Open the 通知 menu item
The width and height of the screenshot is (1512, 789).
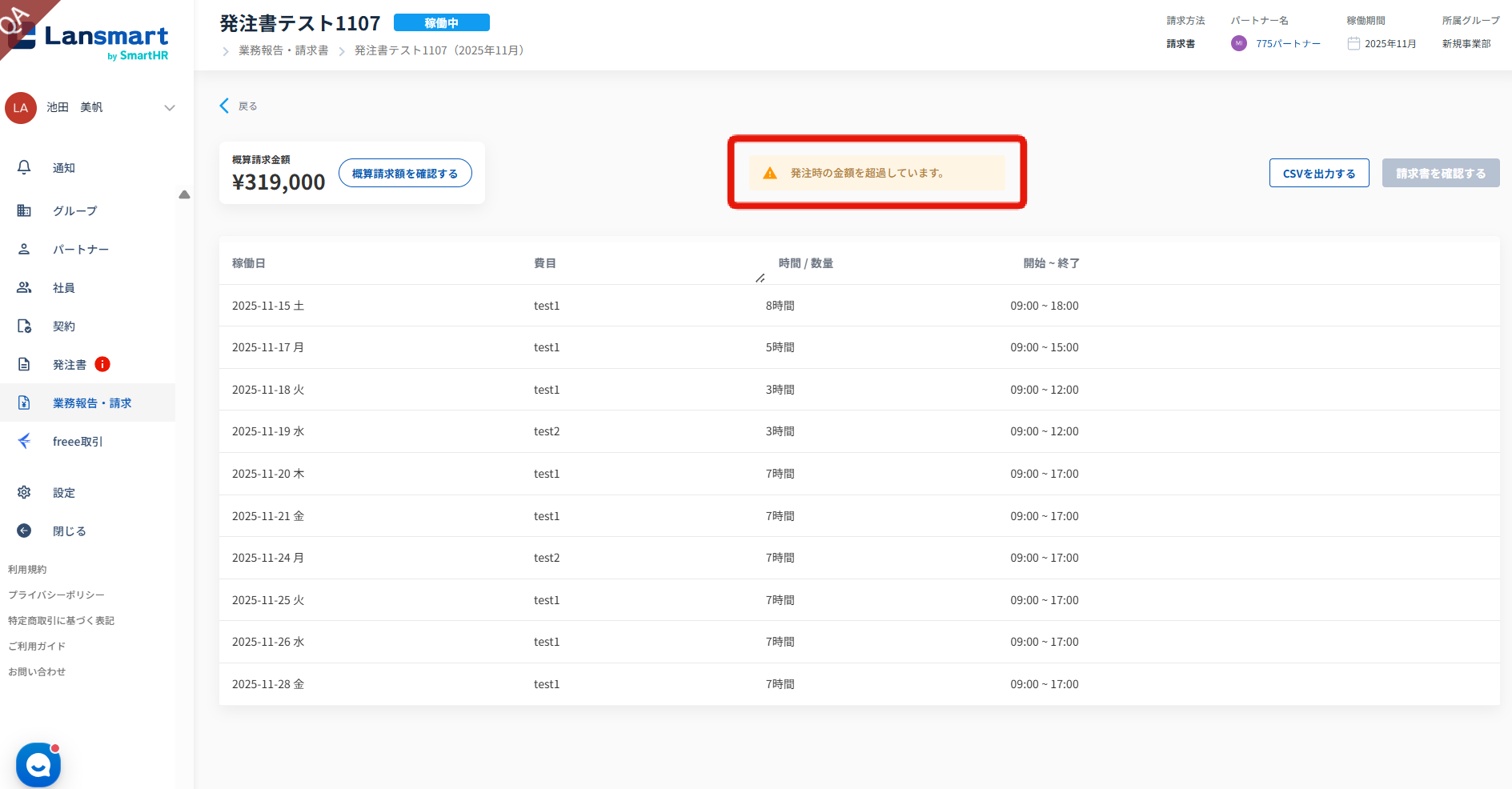point(64,168)
